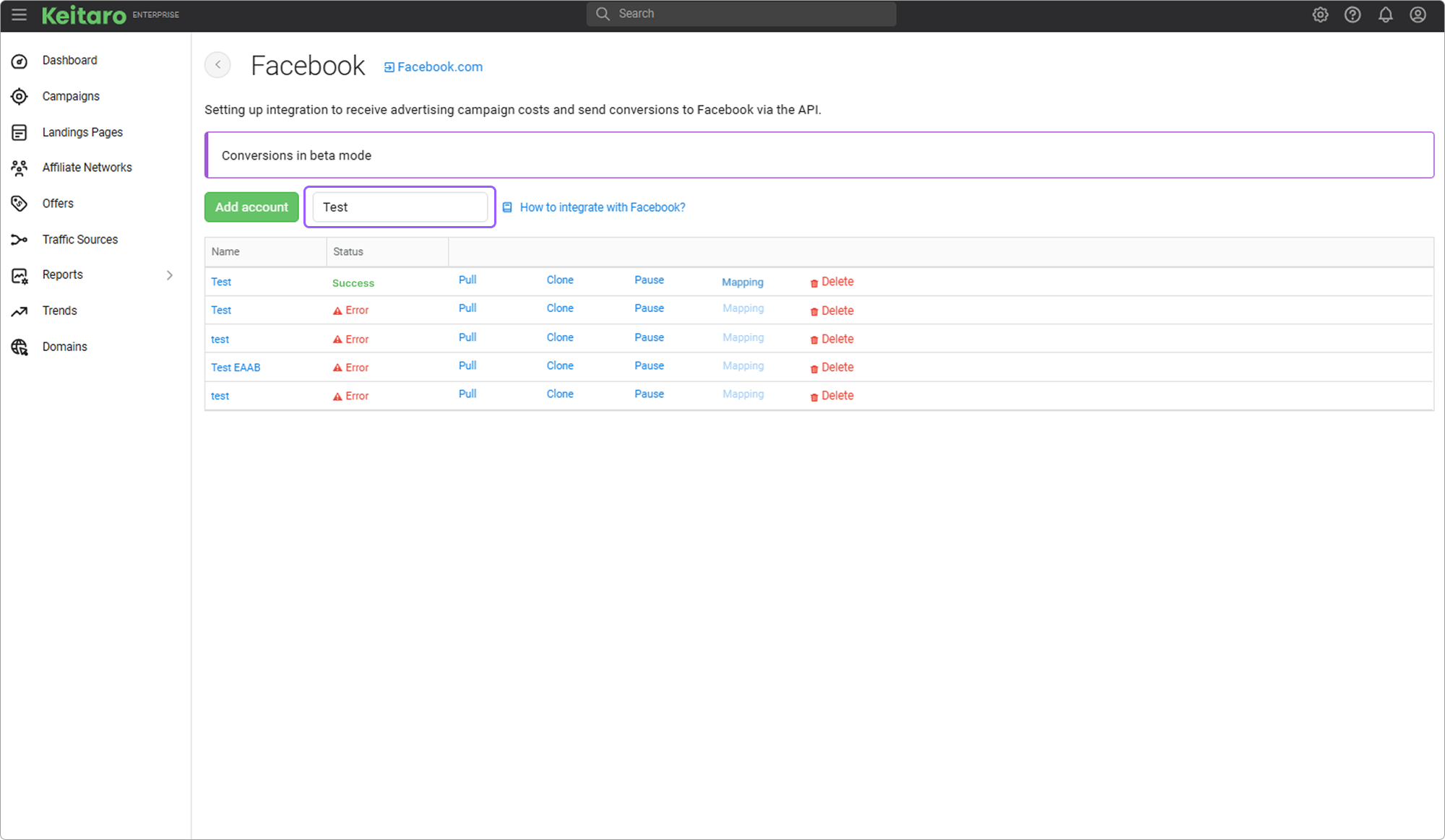Click the external link icon beside Facebook.com
Viewport: 1445px width, 840px height.
[x=389, y=67]
